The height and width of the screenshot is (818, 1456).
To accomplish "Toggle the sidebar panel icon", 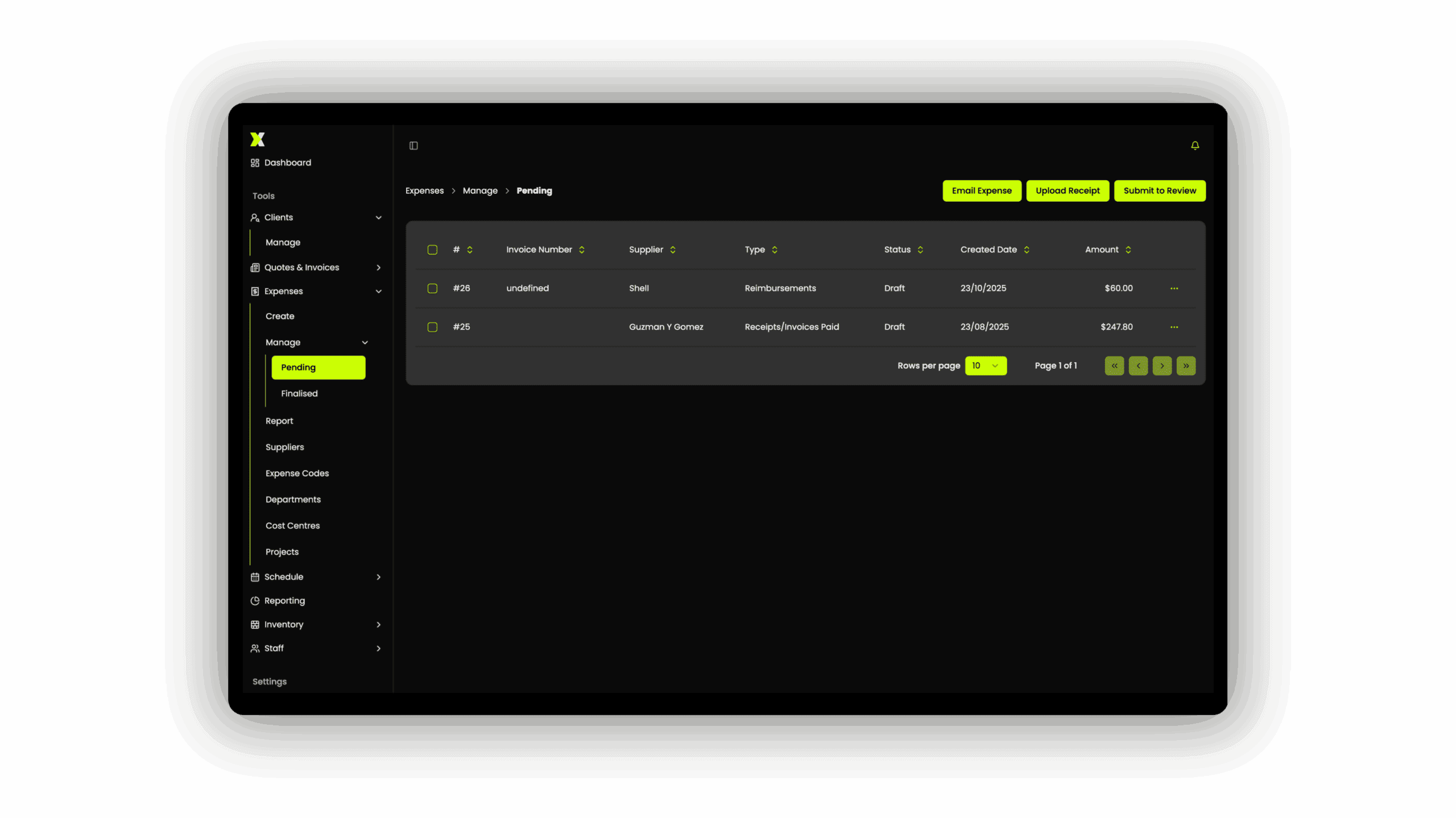I will (x=413, y=146).
